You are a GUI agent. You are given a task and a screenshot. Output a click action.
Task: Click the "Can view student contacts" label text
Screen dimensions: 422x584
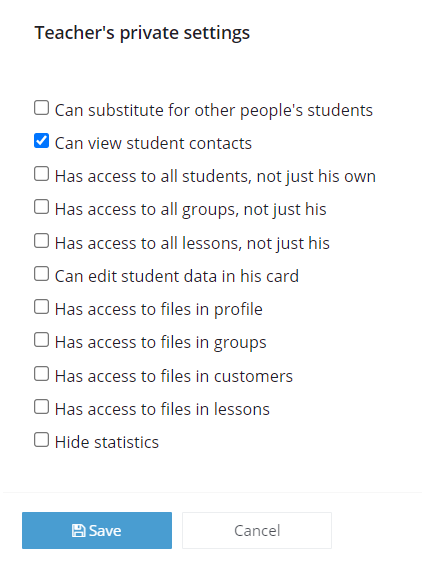click(153, 143)
